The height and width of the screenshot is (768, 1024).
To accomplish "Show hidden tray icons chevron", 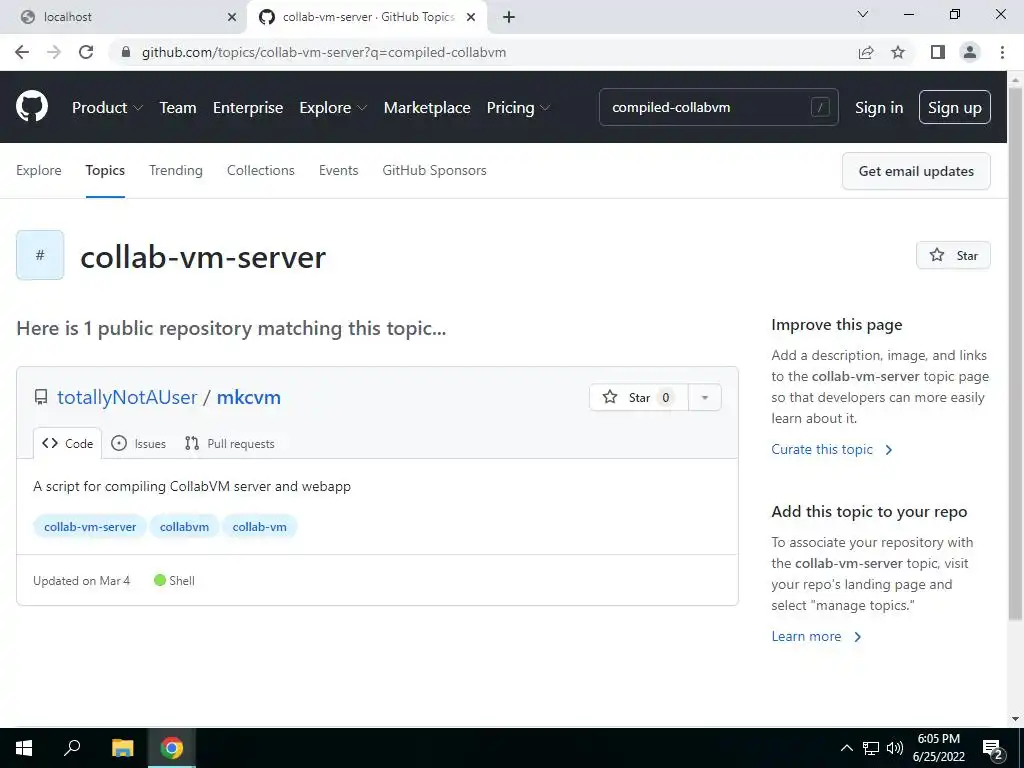I will click(846, 748).
